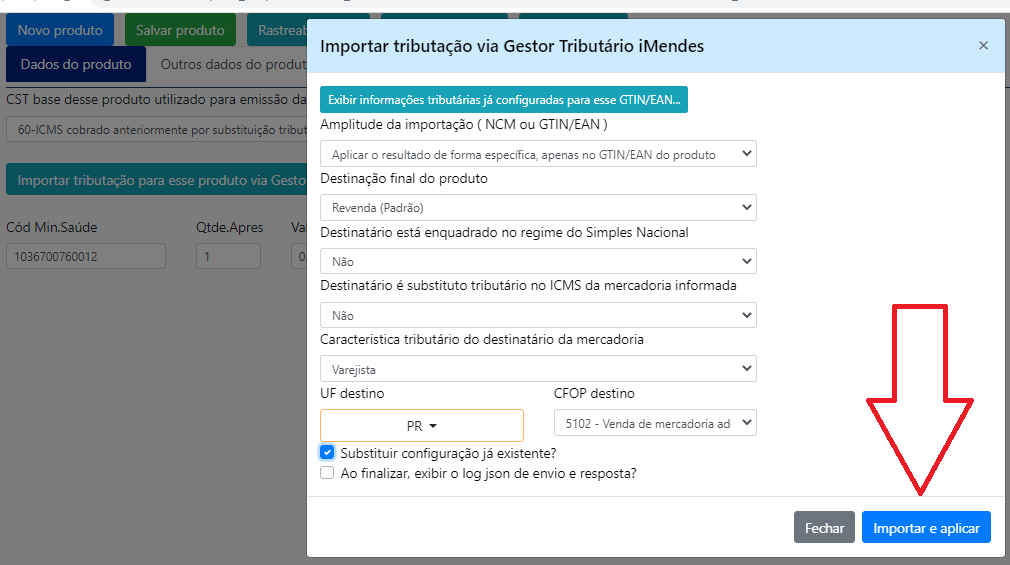Image resolution: width=1010 pixels, height=565 pixels.
Task: Click the Importar e aplicar button
Action: [x=926, y=528]
